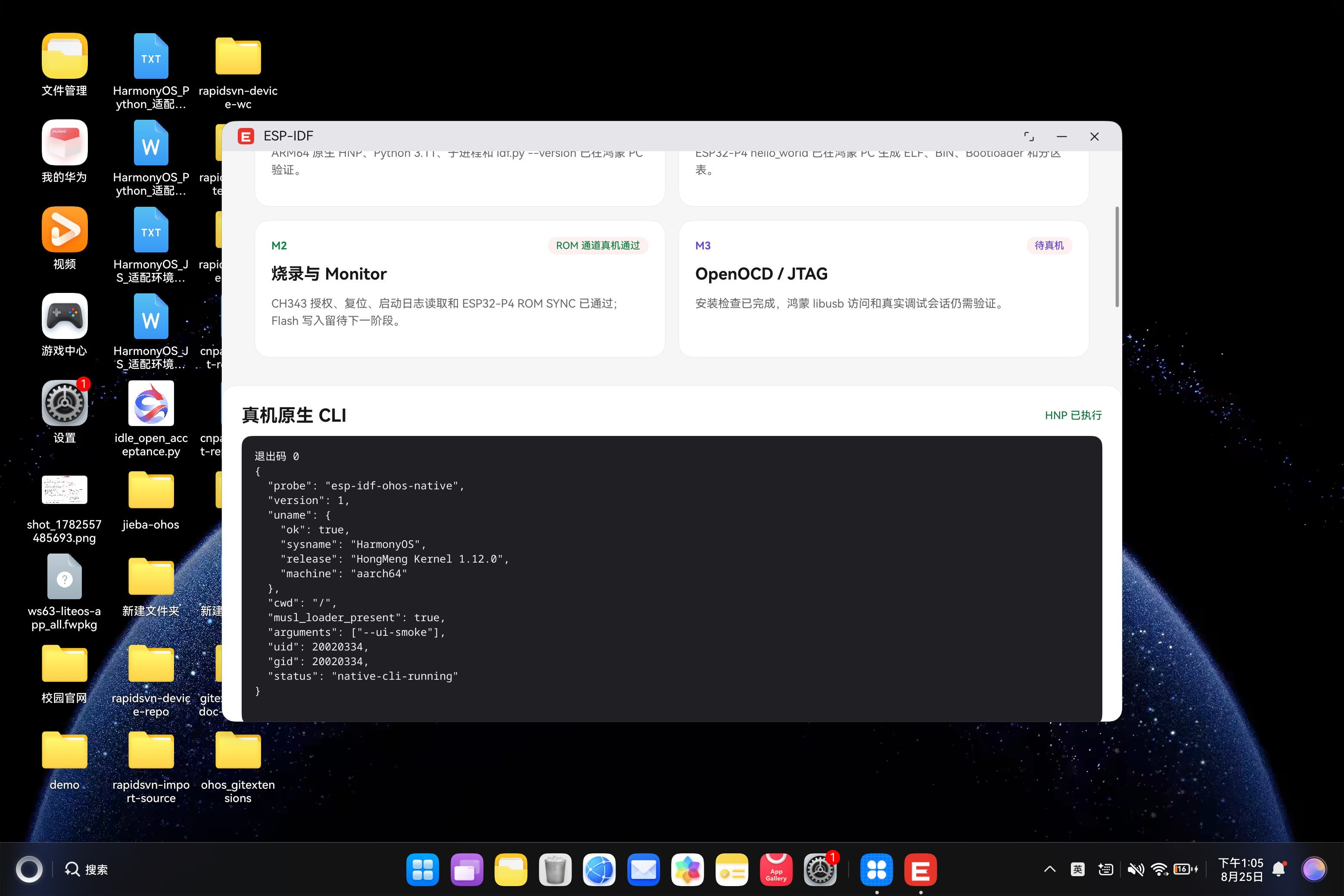Switch to the red ESP-IDF dock icon

[x=921, y=870]
